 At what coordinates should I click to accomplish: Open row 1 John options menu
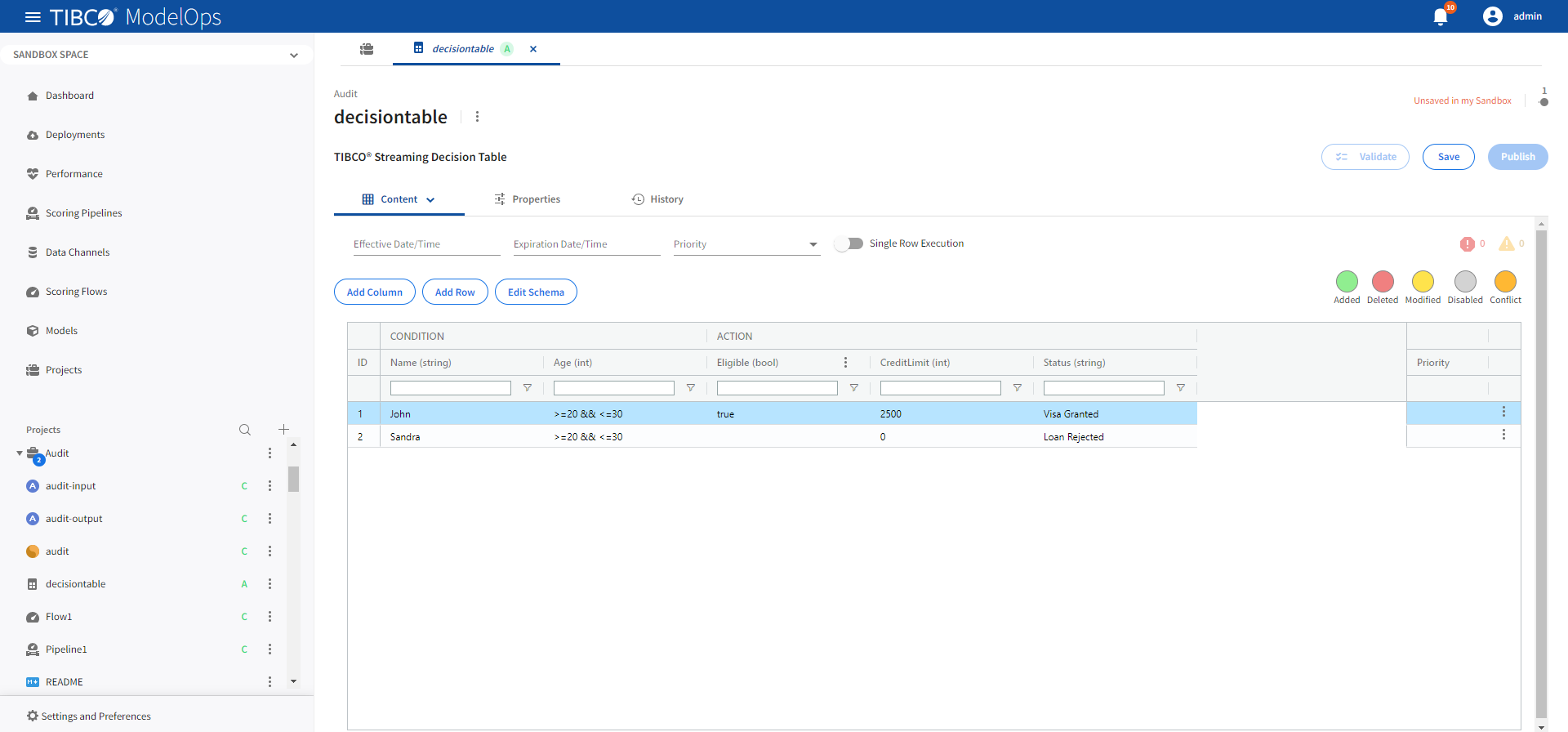[x=1503, y=413]
